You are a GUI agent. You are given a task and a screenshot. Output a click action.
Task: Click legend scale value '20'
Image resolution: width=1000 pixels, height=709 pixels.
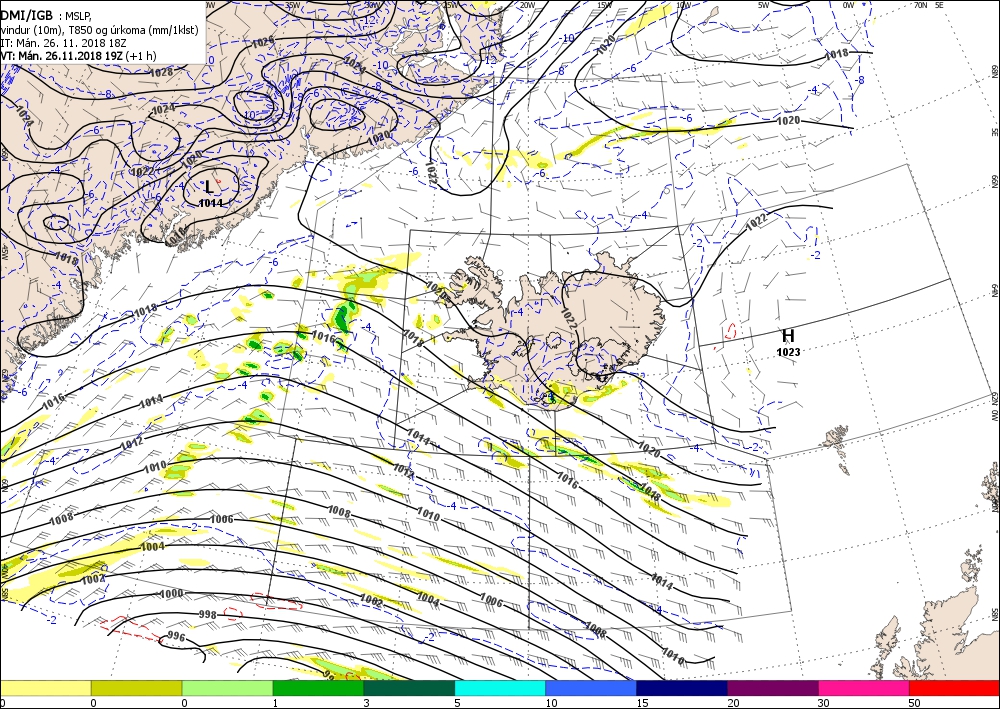pyautogui.click(x=733, y=703)
